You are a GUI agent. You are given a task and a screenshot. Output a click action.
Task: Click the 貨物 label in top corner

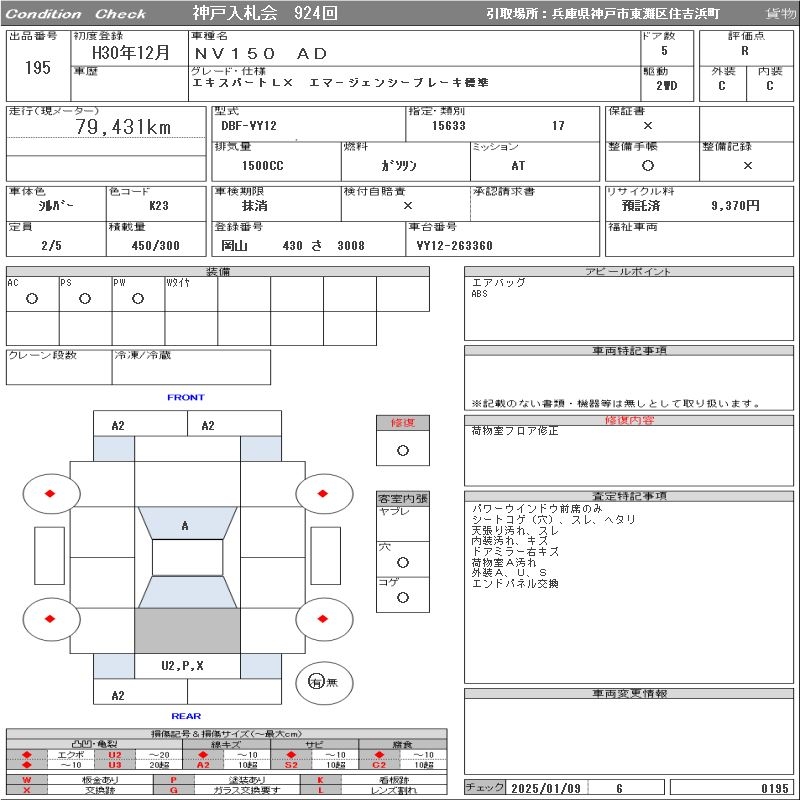tap(780, 14)
